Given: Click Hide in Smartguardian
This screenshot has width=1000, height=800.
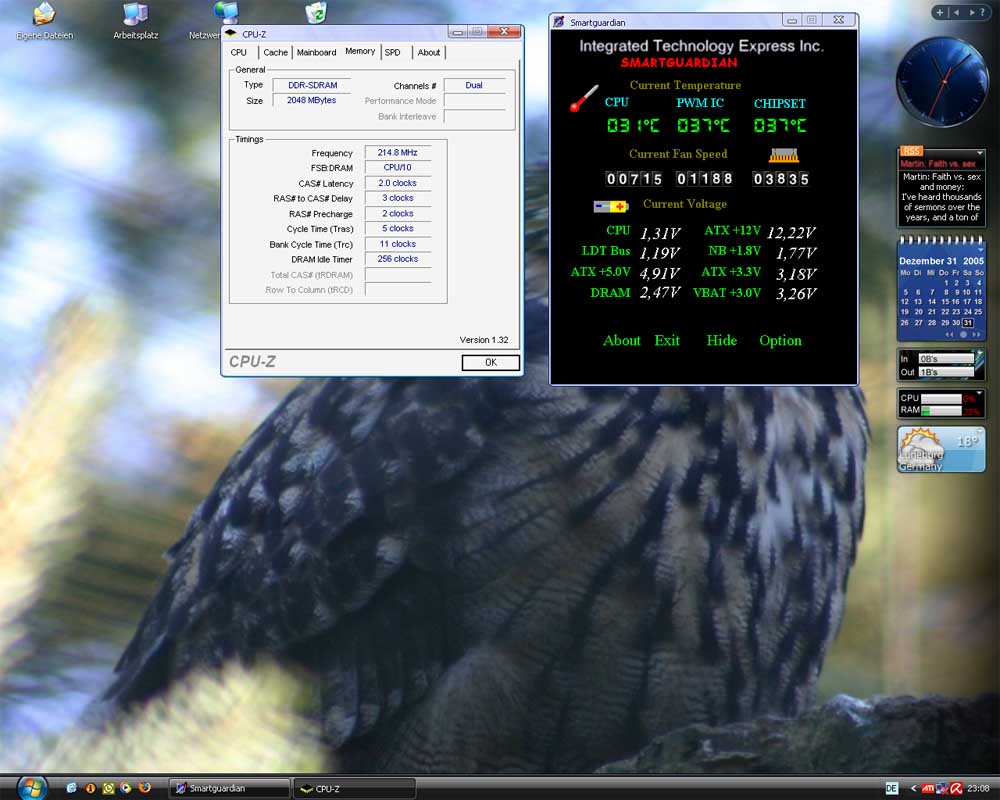Looking at the screenshot, I should click(721, 341).
